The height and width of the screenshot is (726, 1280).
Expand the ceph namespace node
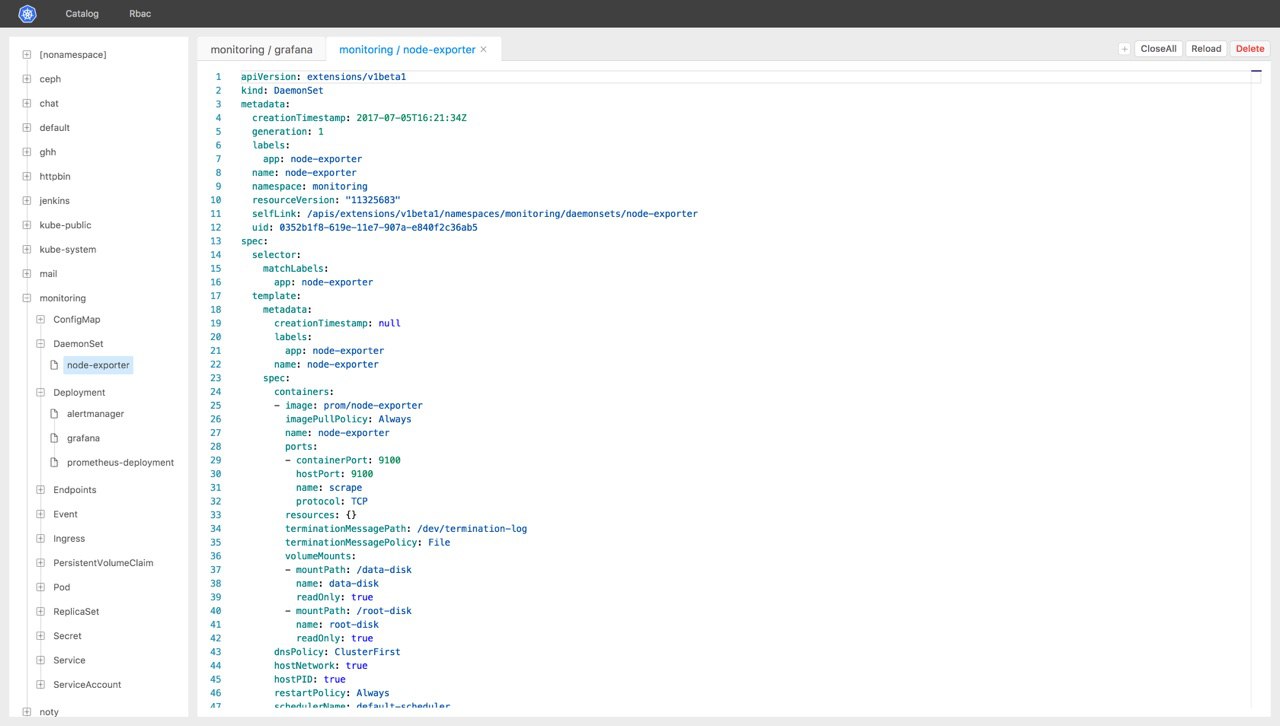click(27, 79)
